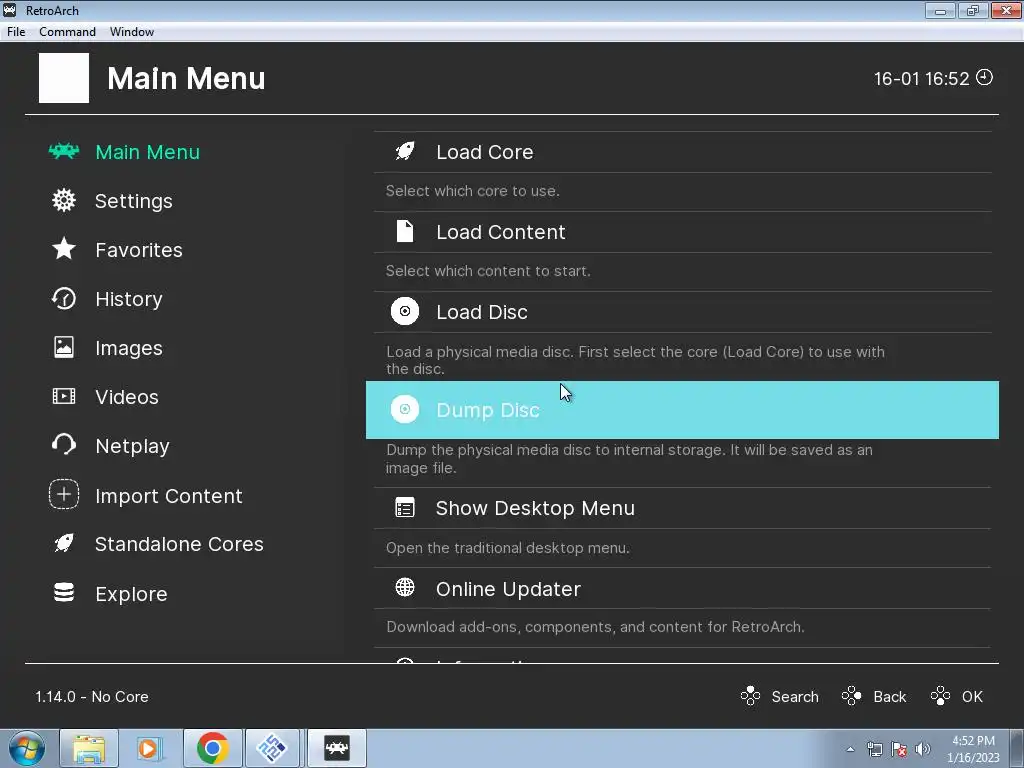
Task: Click the OK button icon in footer
Action: tap(940, 696)
